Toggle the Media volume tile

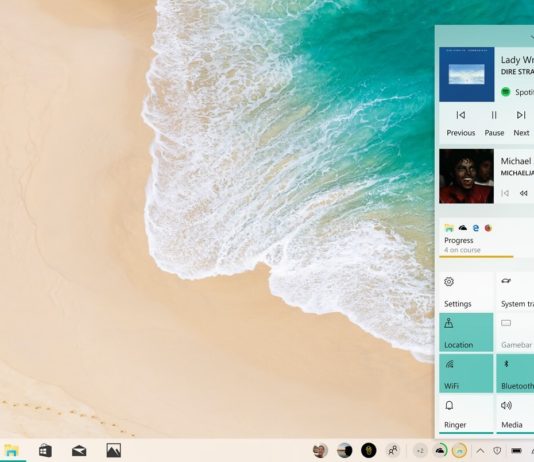(515, 414)
